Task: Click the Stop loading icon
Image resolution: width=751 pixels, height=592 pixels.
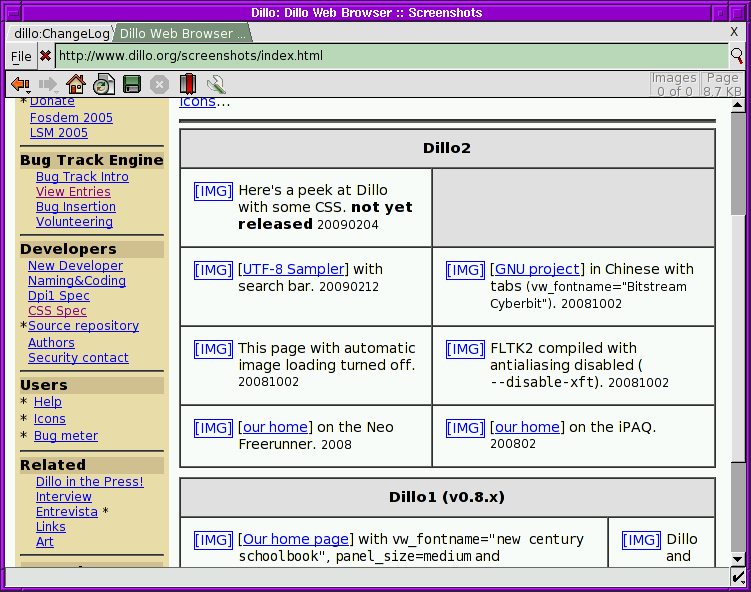Action: point(159,85)
